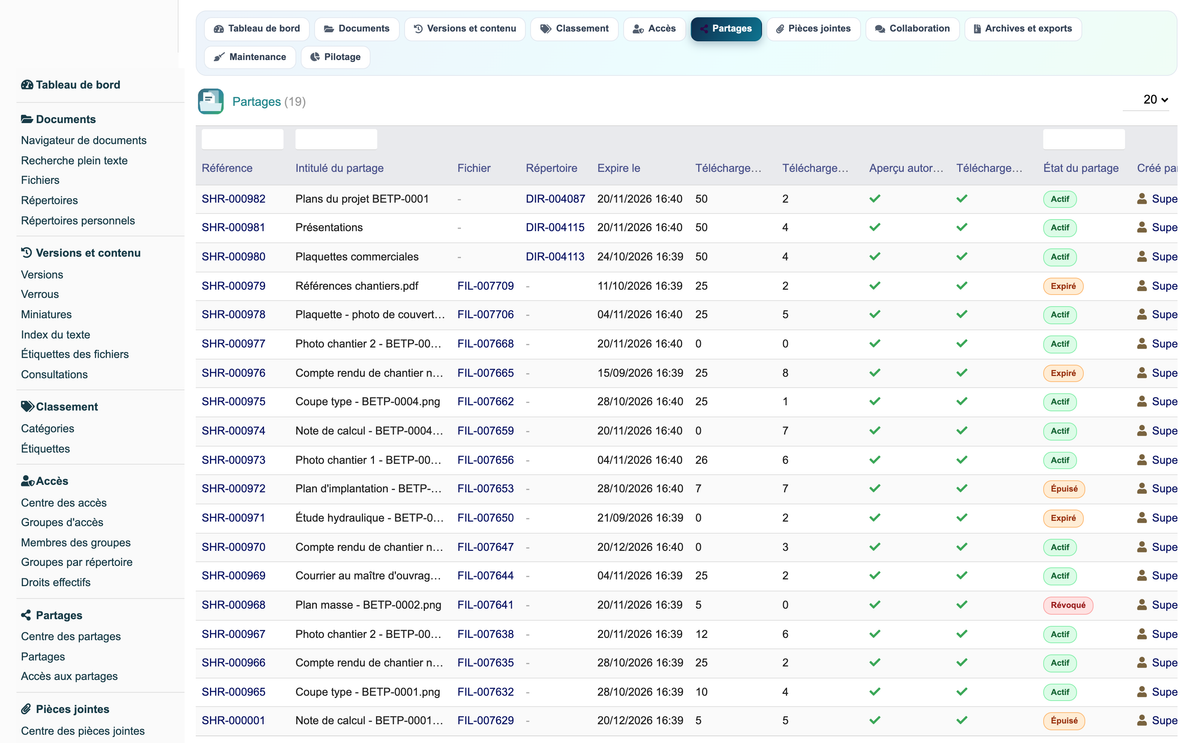Open Verrous in the sidebar

coord(40,295)
